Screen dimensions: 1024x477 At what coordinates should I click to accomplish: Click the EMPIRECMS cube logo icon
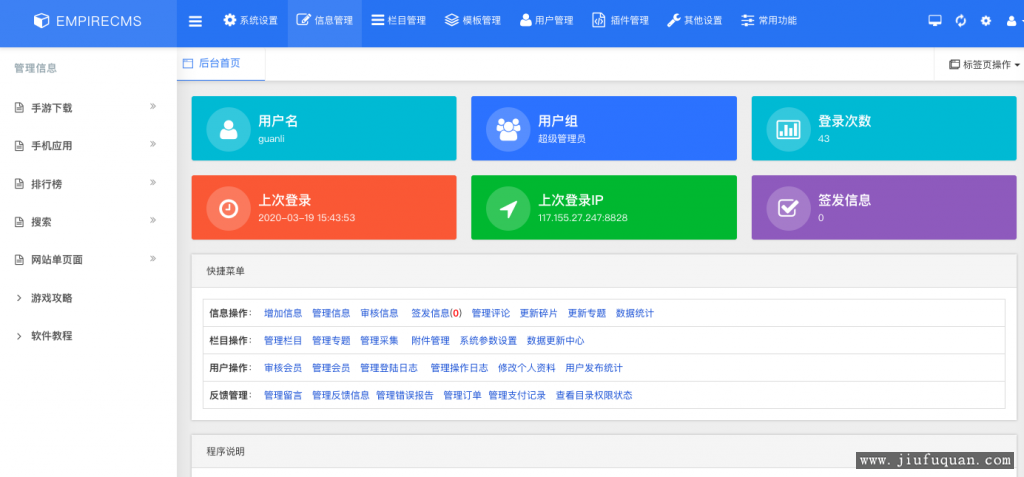pyautogui.click(x=42, y=21)
